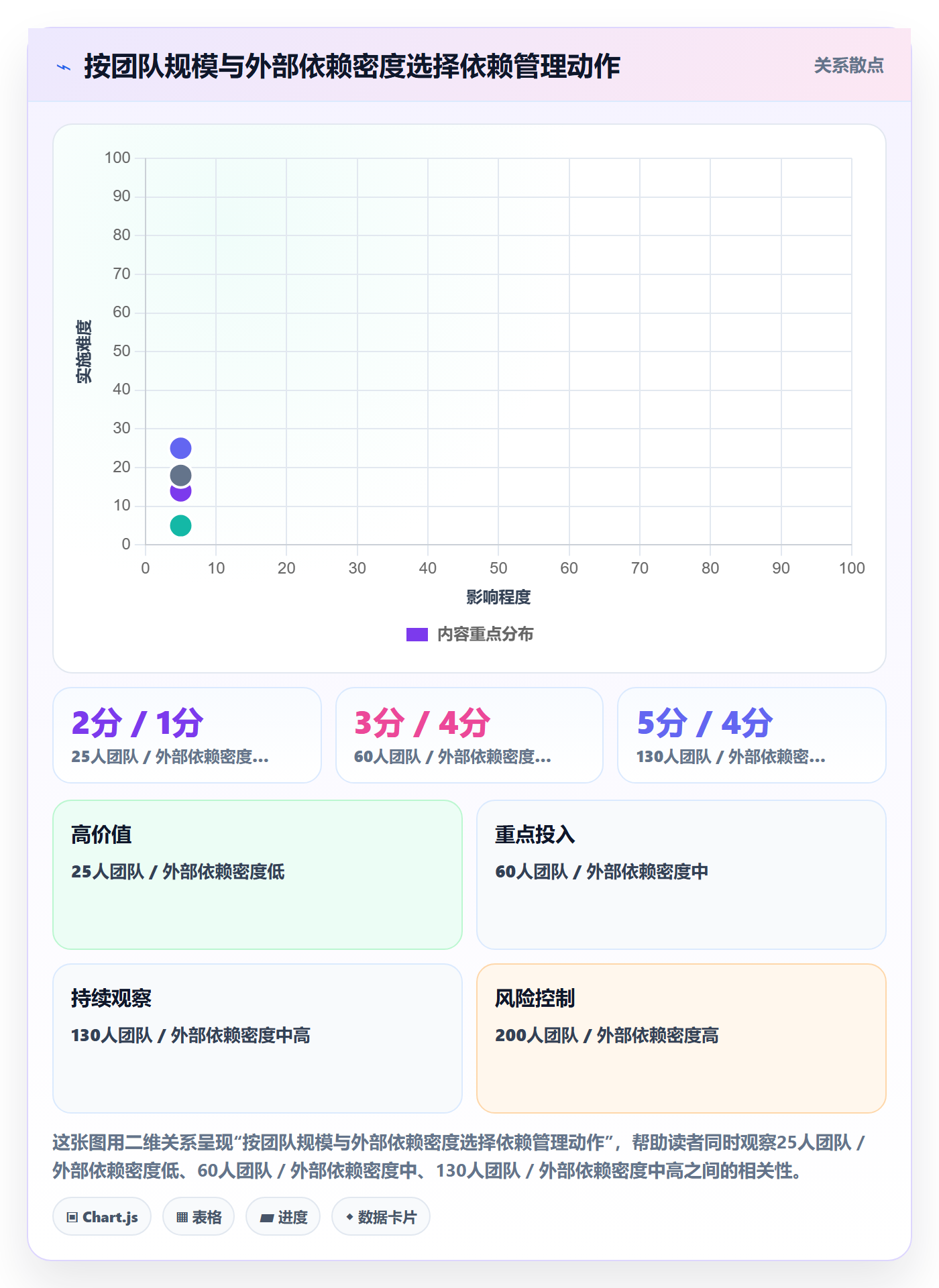Toggle the 内容重点分布 legend label

pos(485,635)
